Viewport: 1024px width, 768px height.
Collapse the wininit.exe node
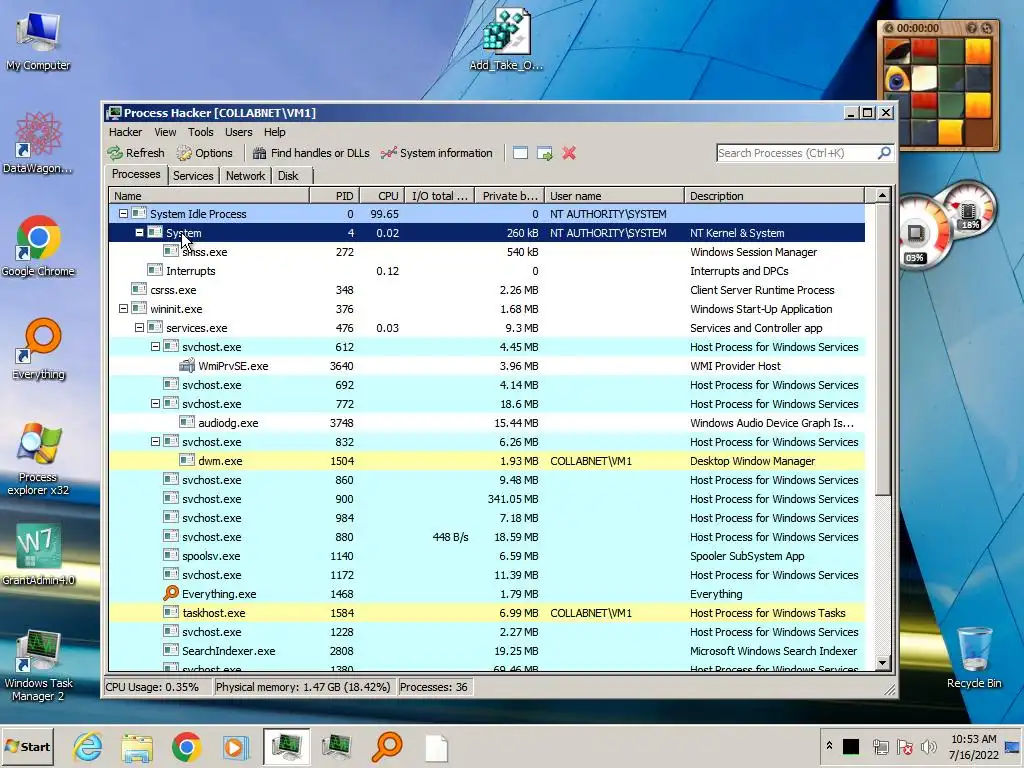(x=123, y=308)
